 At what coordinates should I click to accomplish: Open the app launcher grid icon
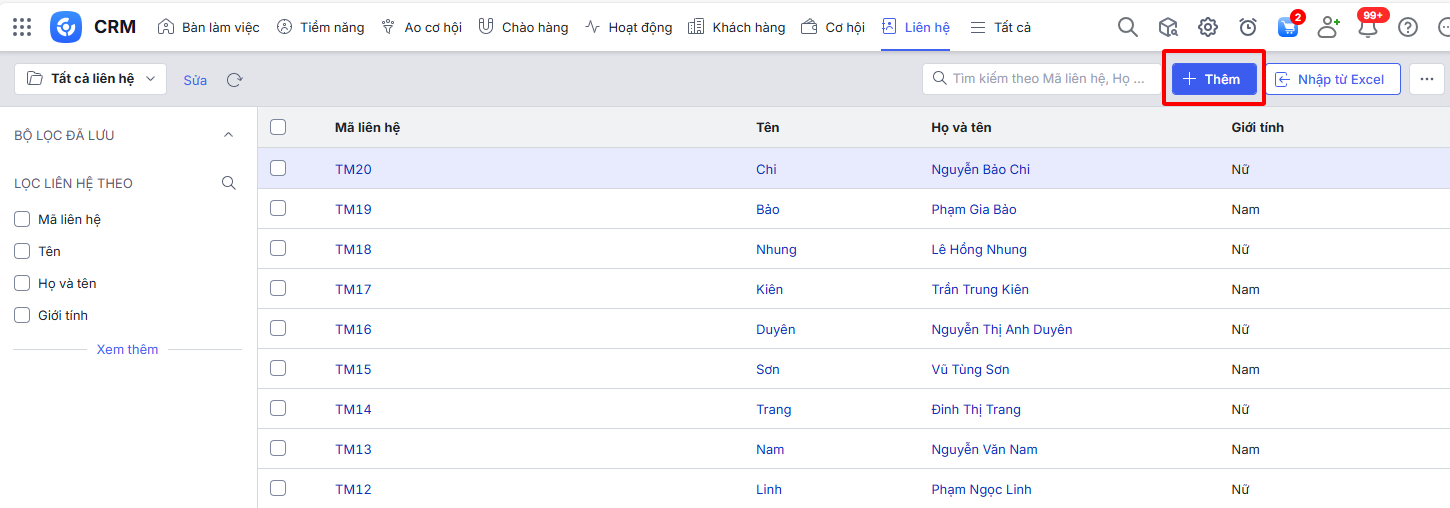22,27
